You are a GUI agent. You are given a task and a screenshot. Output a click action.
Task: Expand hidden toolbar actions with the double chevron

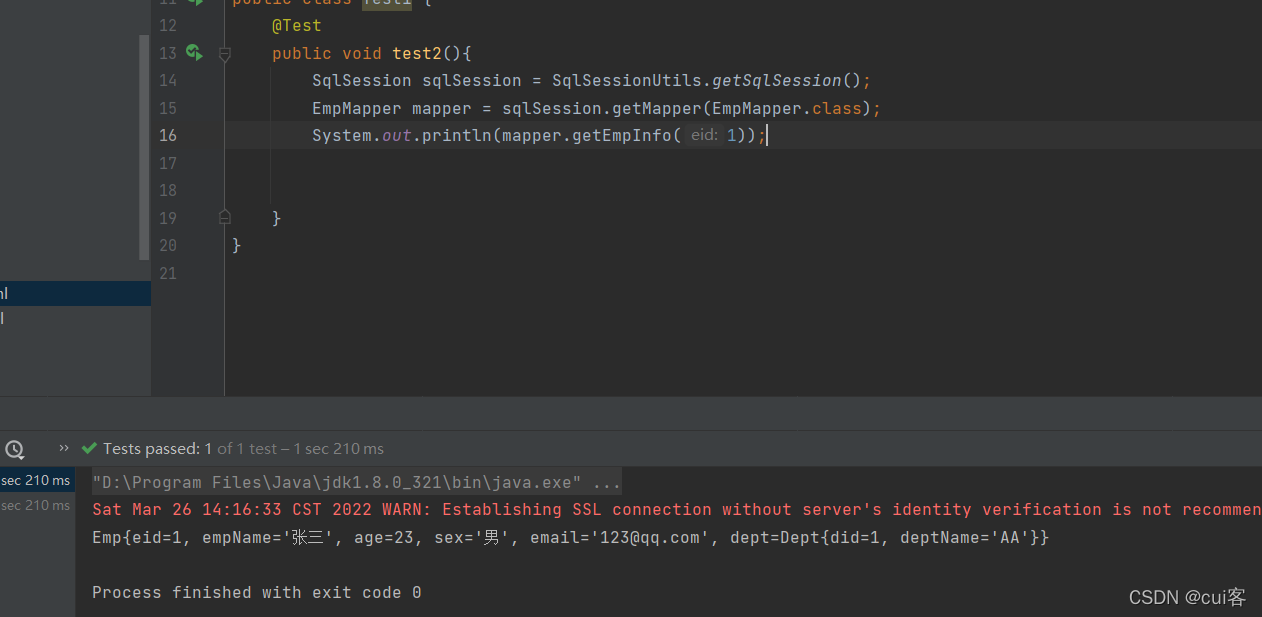pyautogui.click(x=64, y=448)
